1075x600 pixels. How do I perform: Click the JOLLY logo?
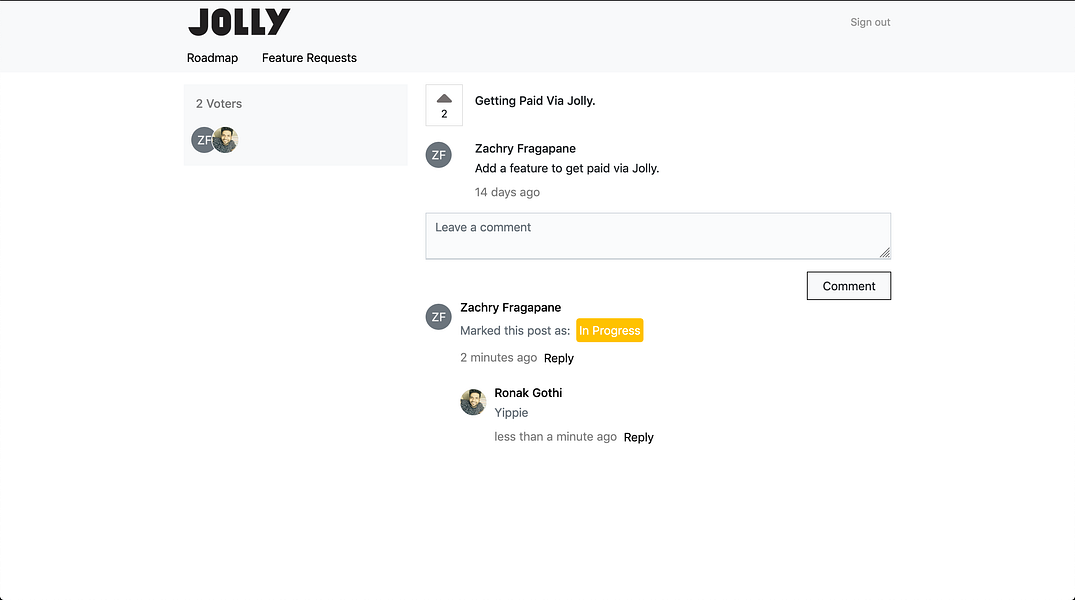pos(239,22)
